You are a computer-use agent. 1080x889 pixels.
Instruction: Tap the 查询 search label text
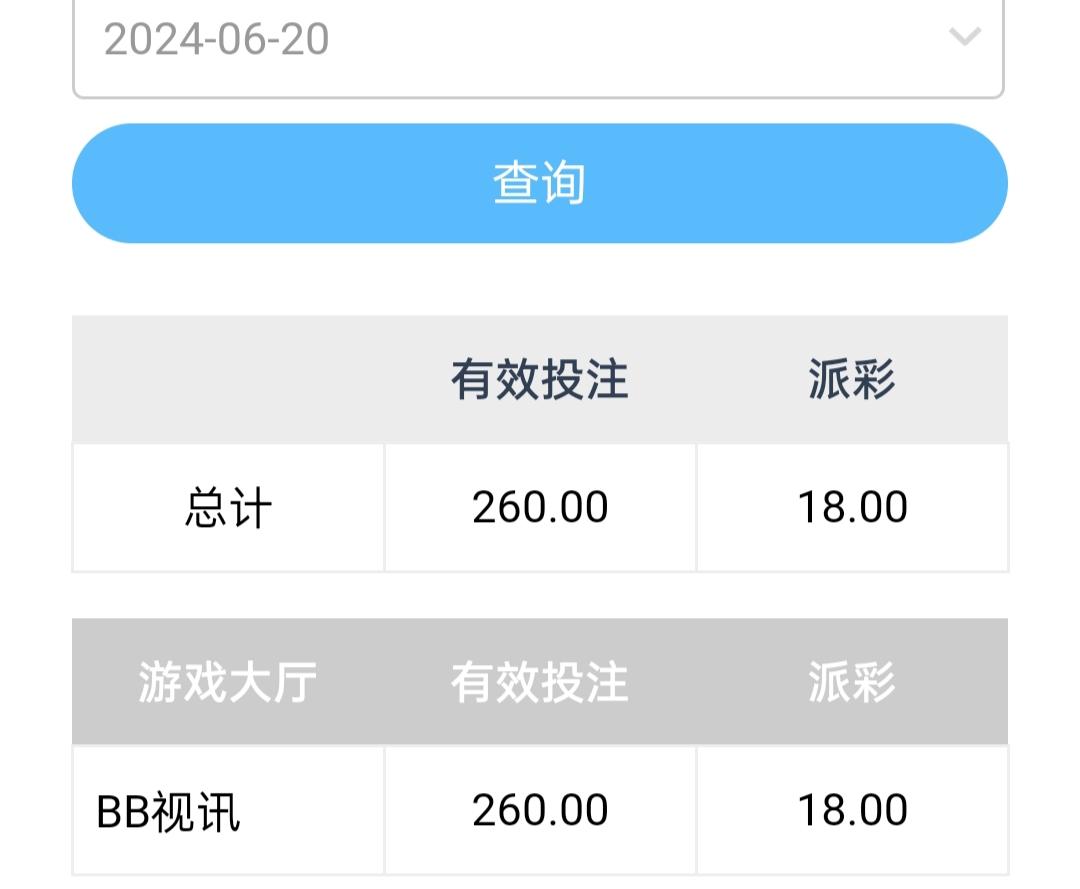point(539,184)
